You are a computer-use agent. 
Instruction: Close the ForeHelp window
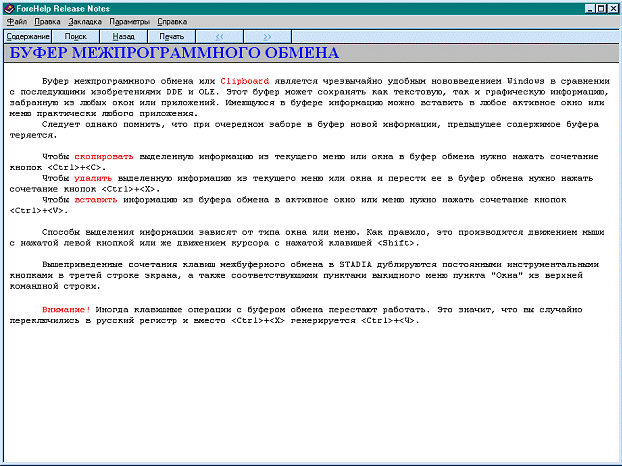pyautogui.click(x=613, y=8)
